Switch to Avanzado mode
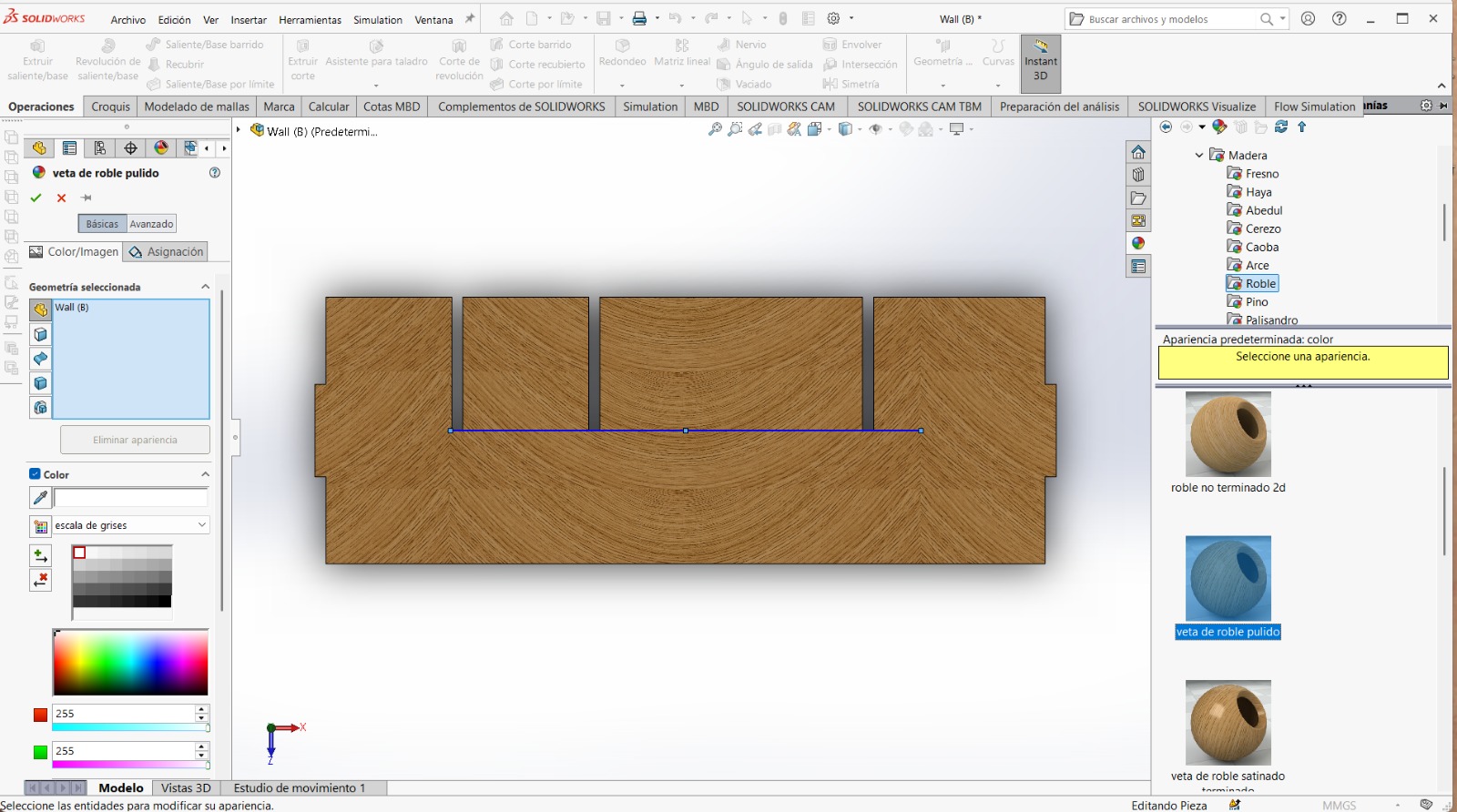The image size is (1457, 812). coord(151,224)
